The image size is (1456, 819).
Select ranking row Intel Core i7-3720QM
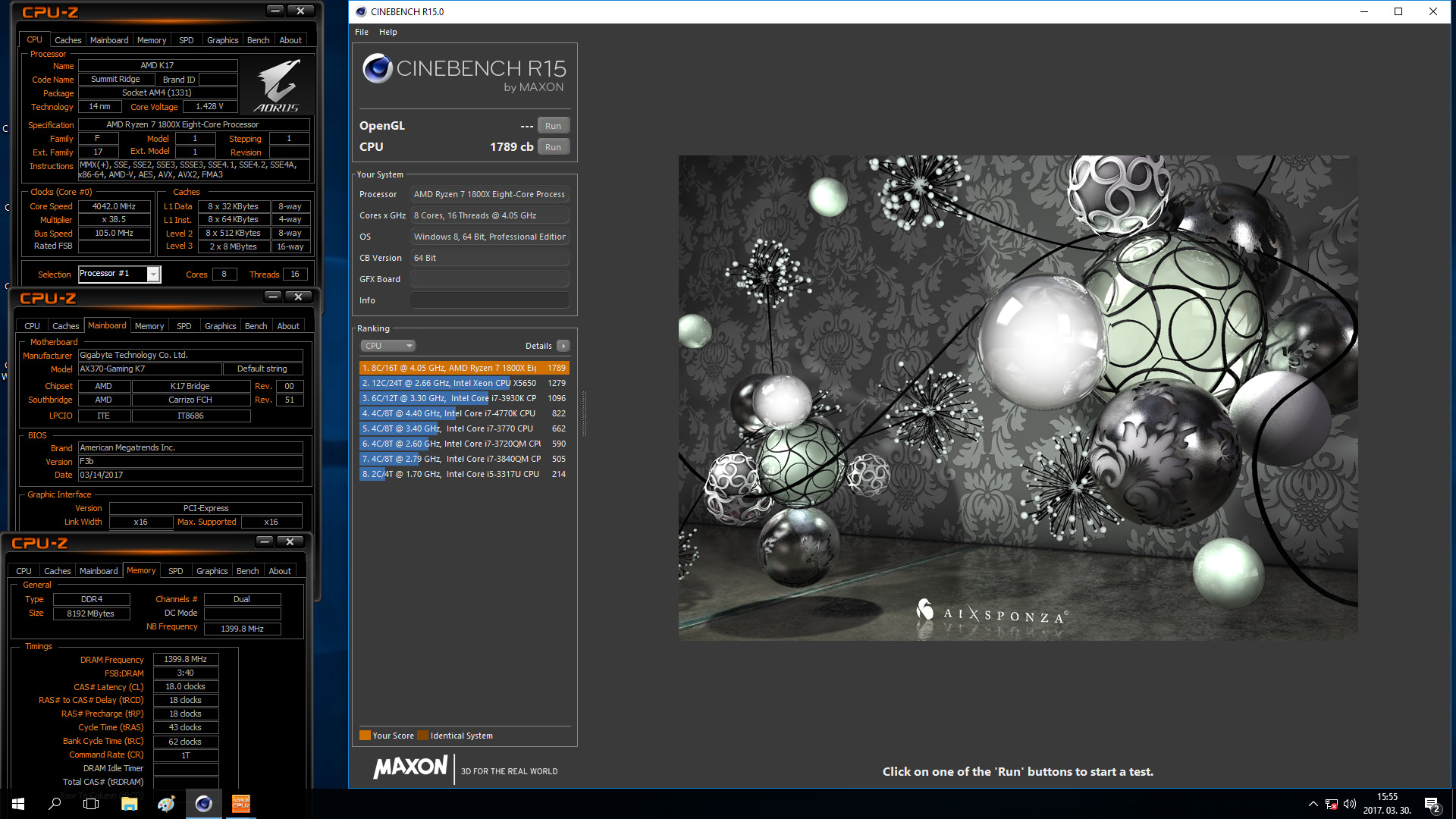[464, 444]
